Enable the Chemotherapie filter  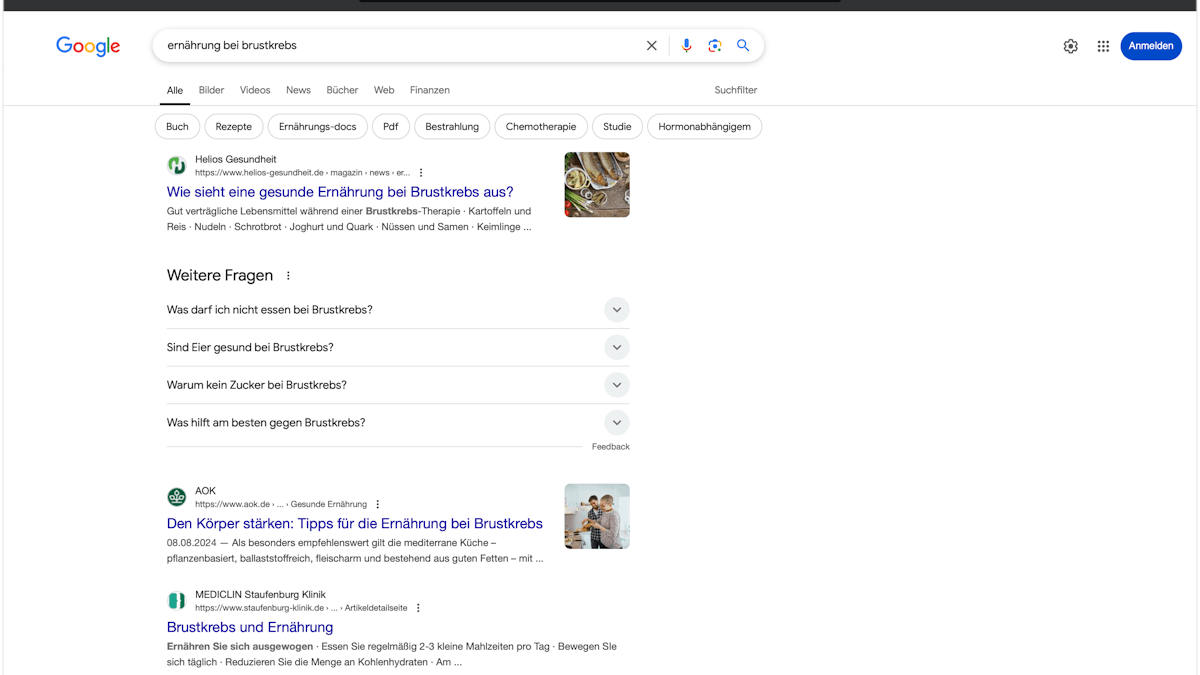click(540, 126)
